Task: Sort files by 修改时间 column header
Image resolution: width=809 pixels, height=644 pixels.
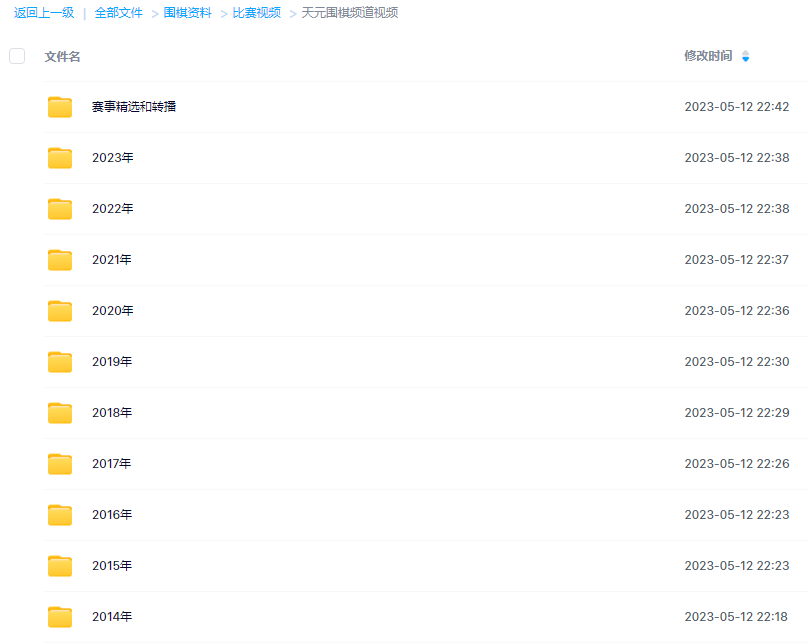Action: tap(707, 56)
